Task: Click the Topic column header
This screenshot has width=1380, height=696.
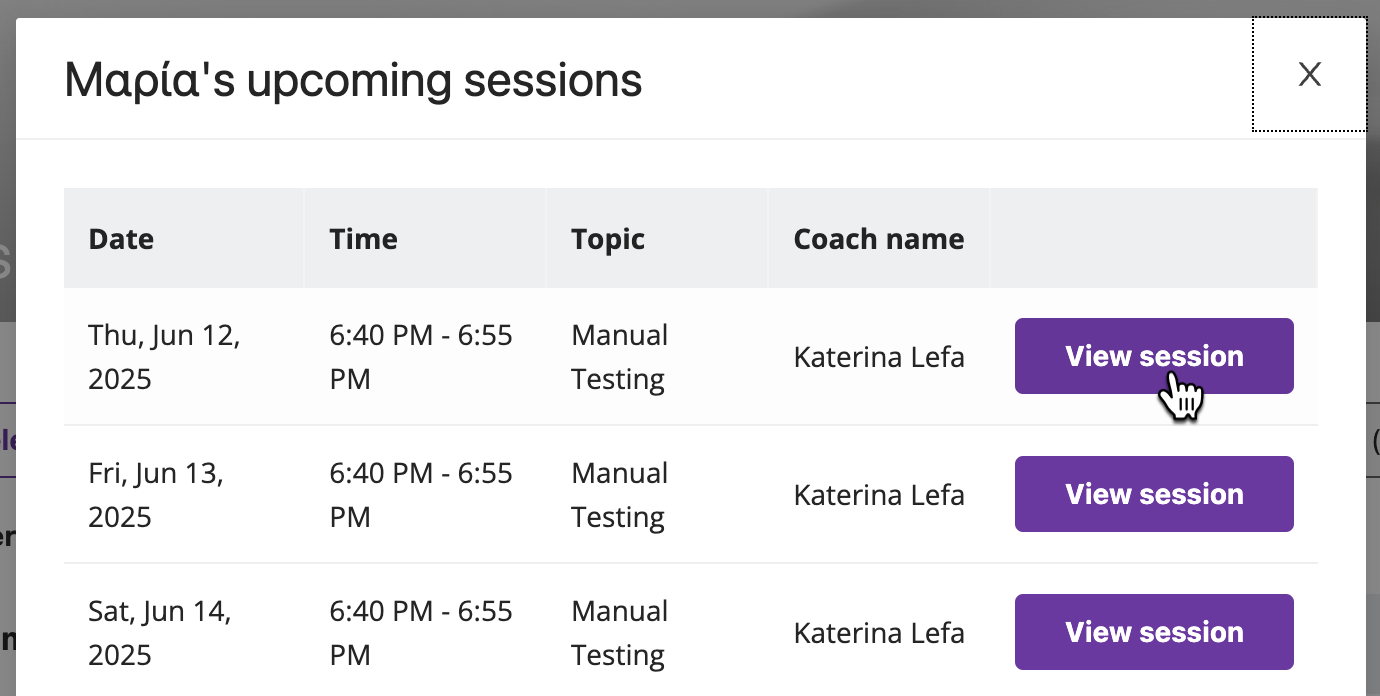Action: (608, 240)
